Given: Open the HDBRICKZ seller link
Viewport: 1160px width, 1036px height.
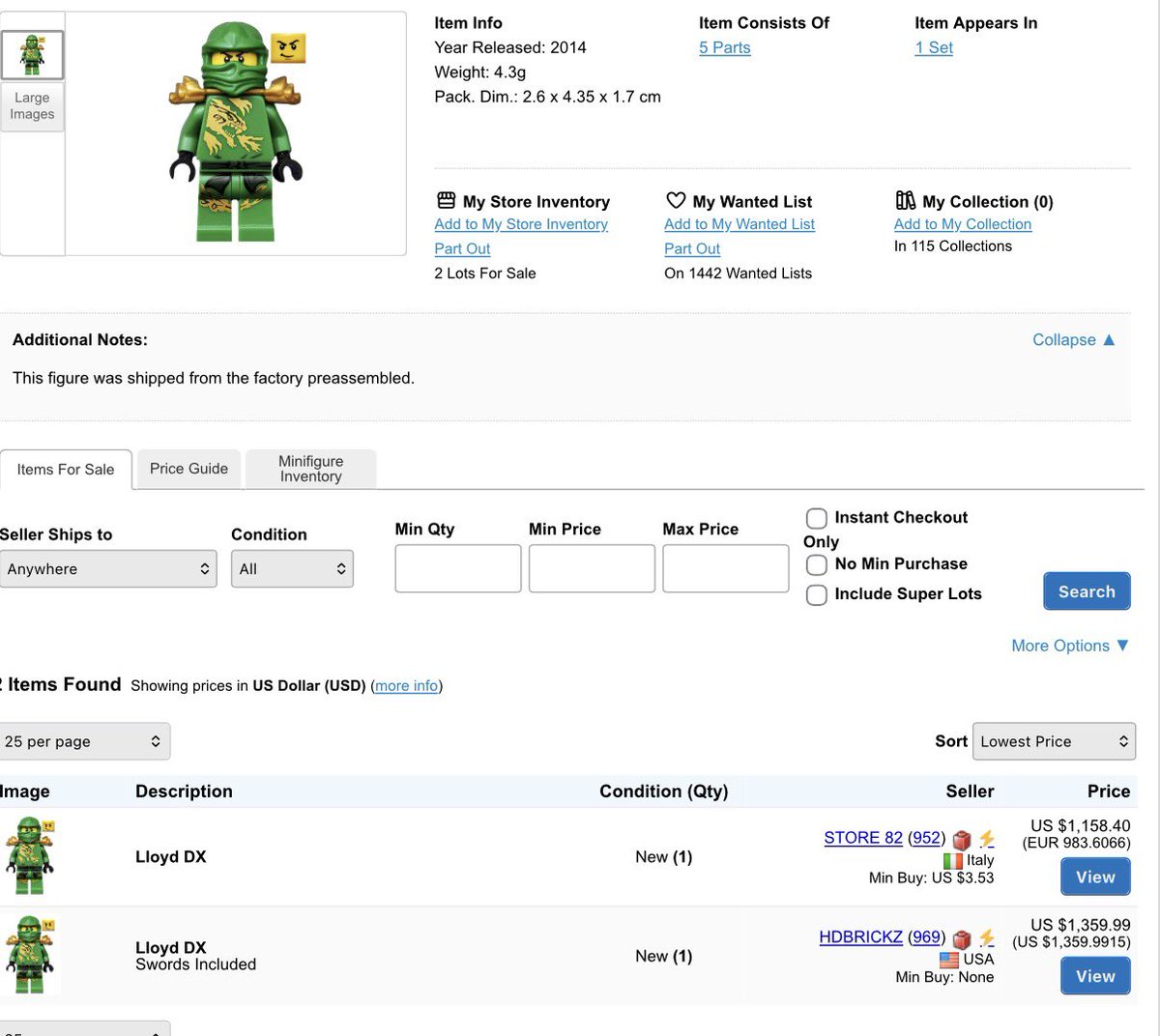Looking at the screenshot, I should click(x=860, y=937).
